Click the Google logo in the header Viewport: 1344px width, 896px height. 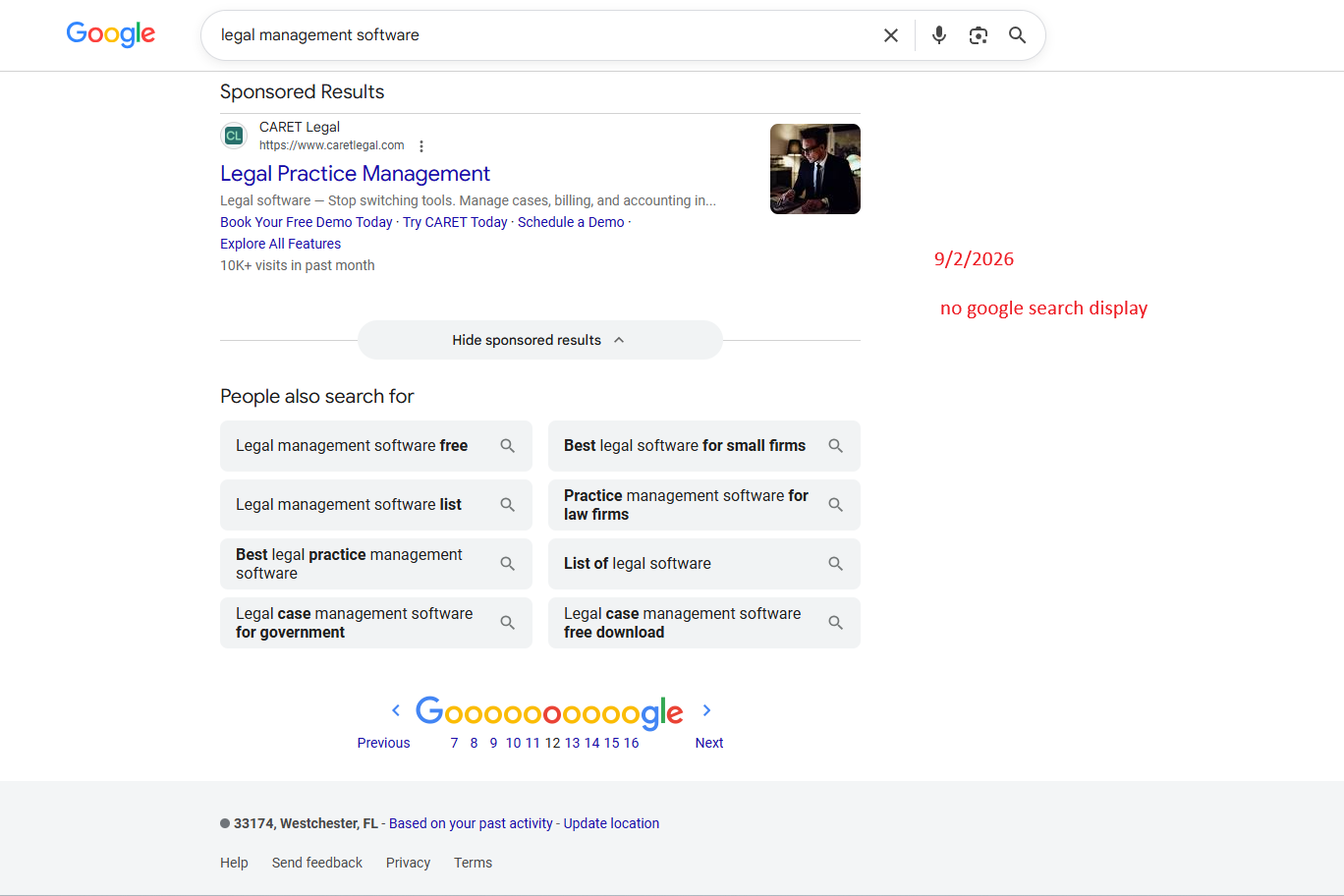tap(111, 34)
